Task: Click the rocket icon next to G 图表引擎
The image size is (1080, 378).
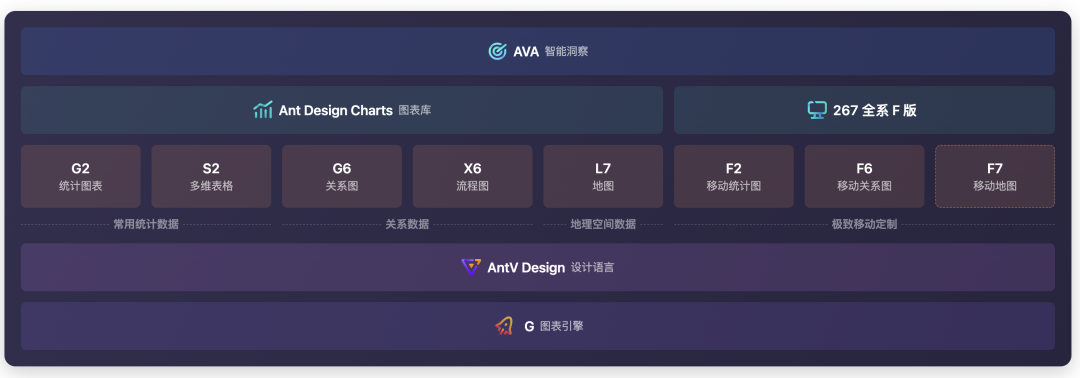Action: coord(505,326)
